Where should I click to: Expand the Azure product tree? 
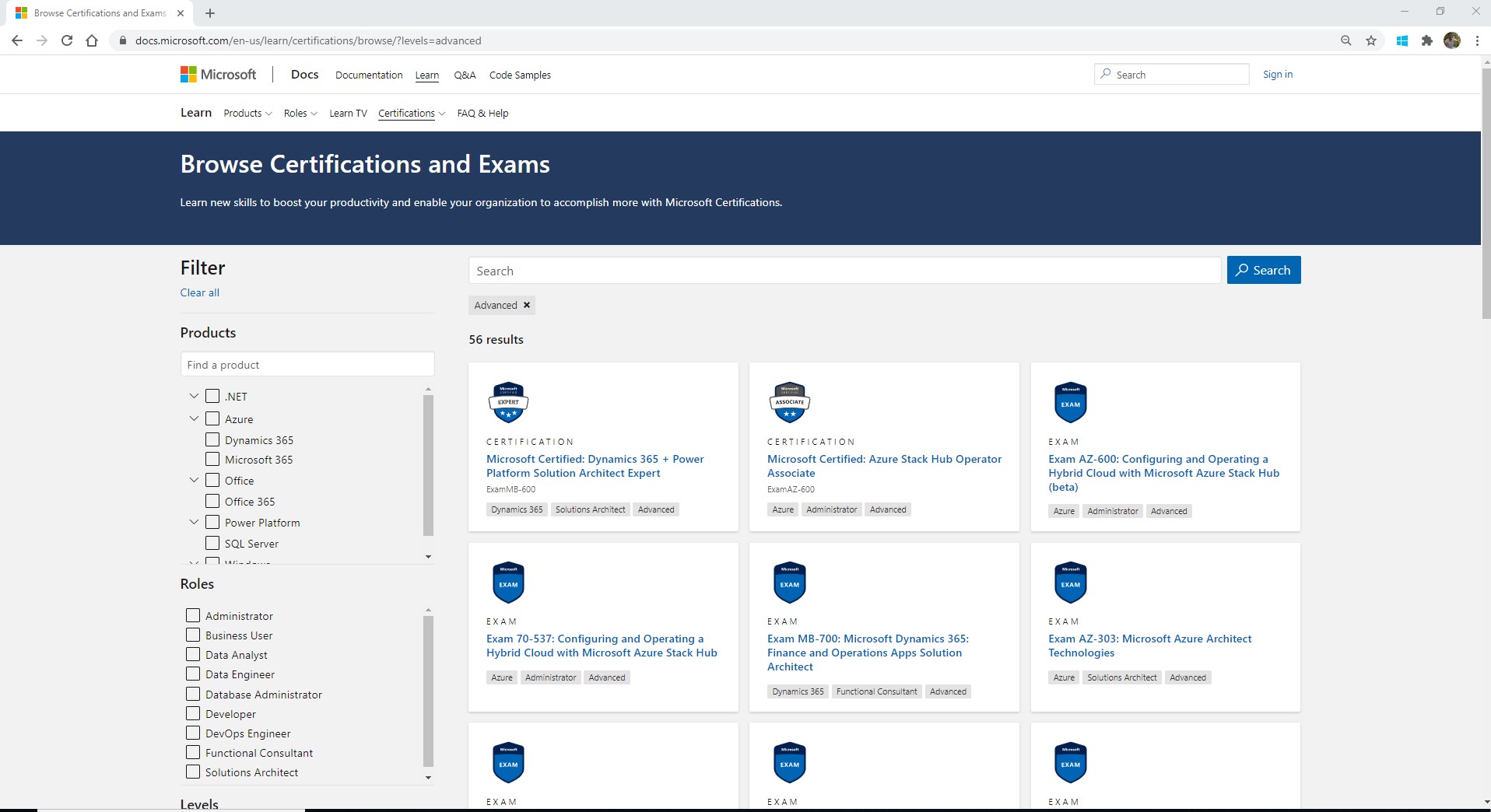pyautogui.click(x=194, y=418)
